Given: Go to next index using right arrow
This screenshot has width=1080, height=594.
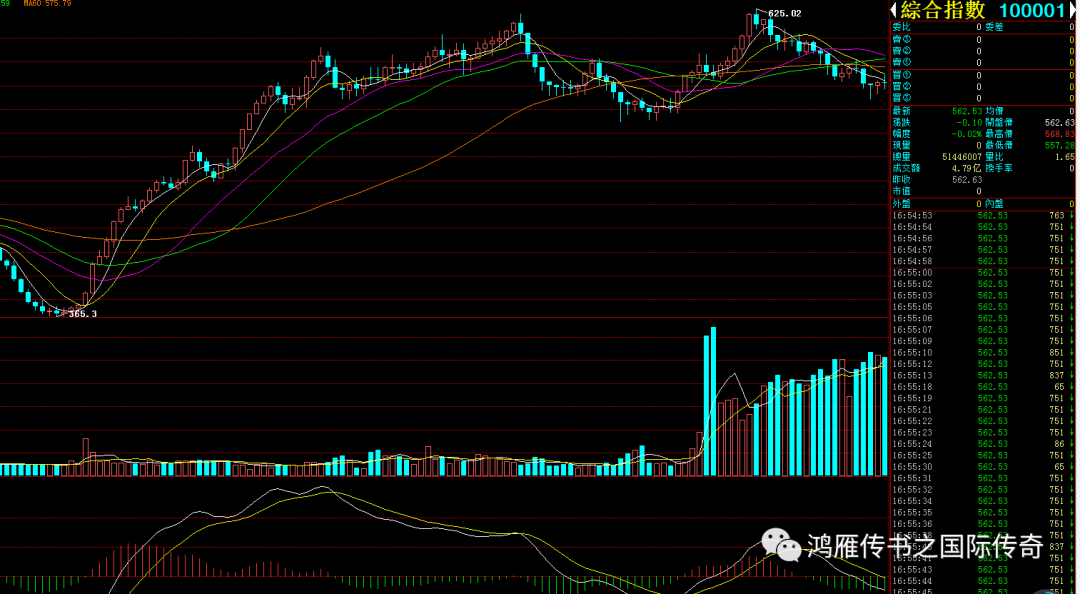Looking at the screenshot, I should [x=1072, y=10].
